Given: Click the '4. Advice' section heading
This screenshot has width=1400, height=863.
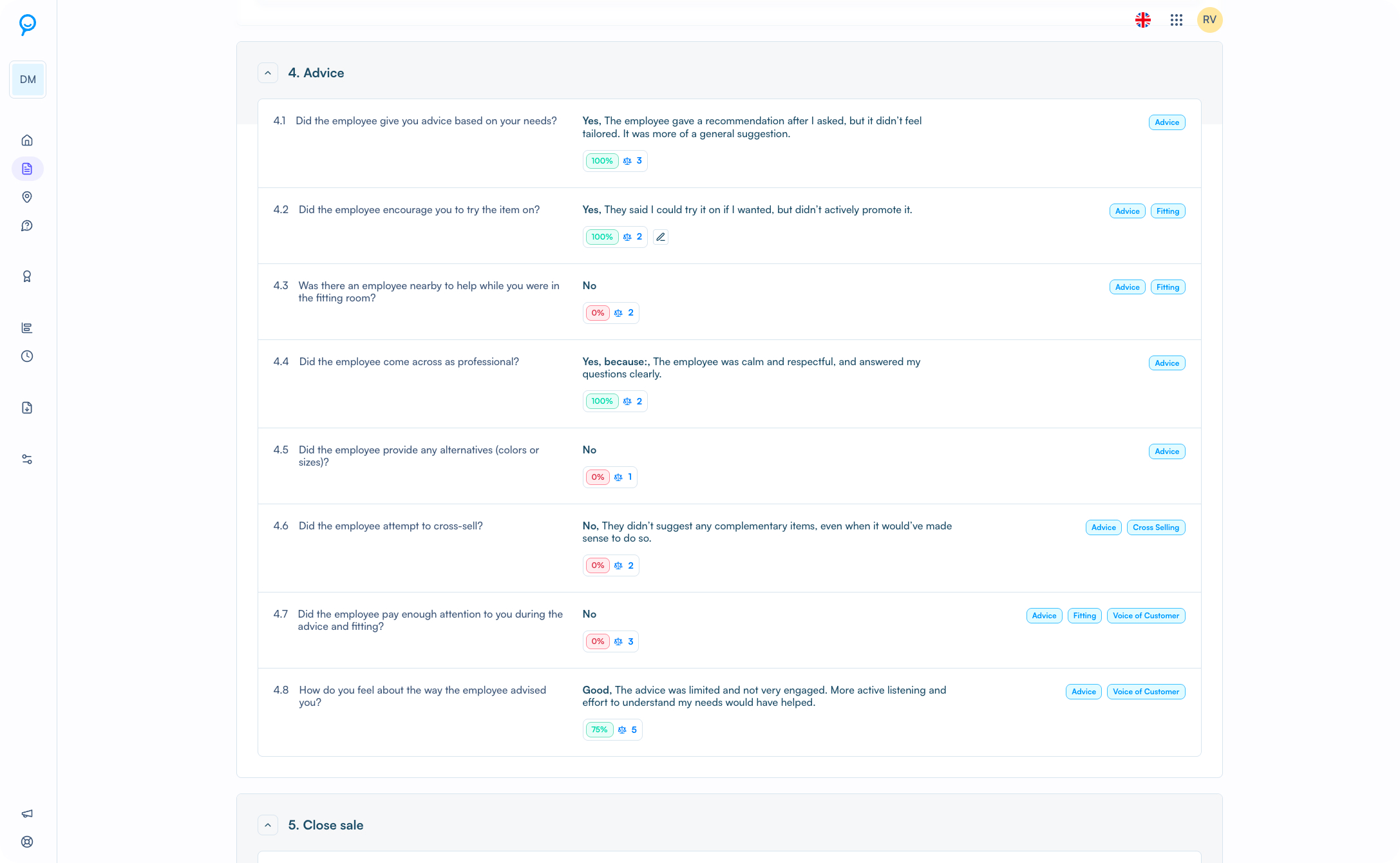Looking at the screenshot, I should click(x=316, y=73).
